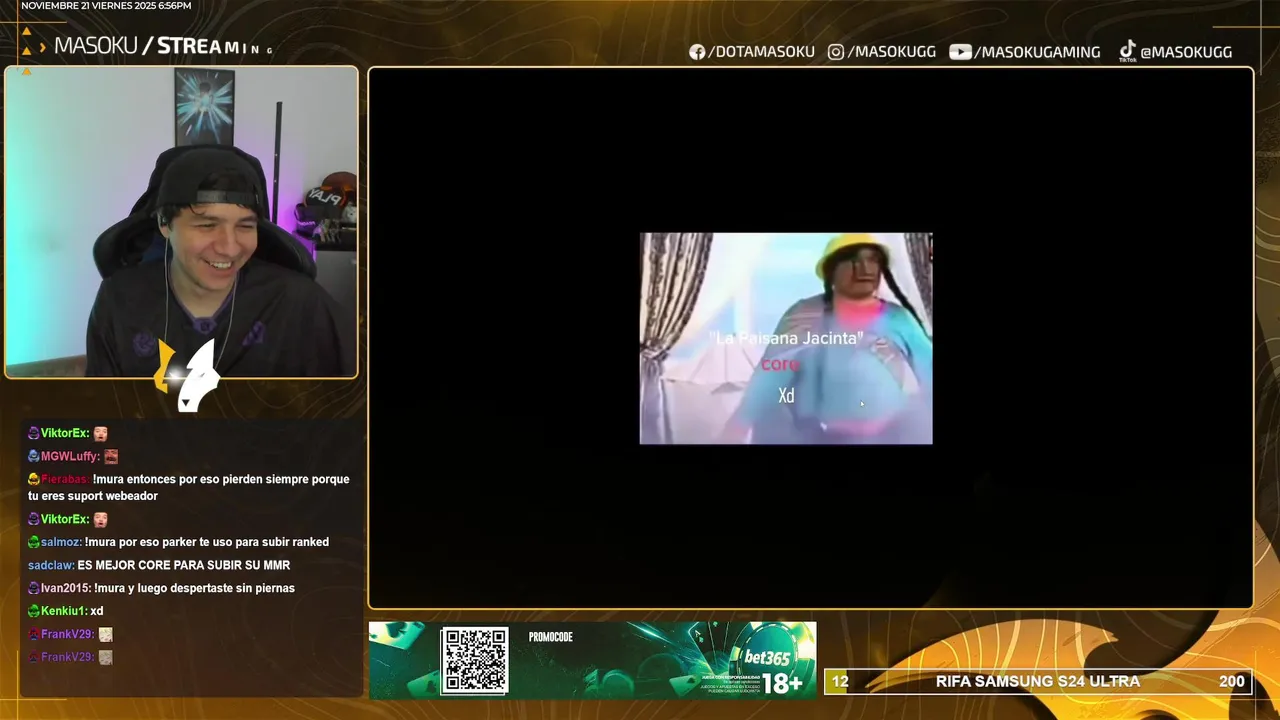Click the raffle current count '12'
The height and width of the screenshot is (720, 1280).
840,682
